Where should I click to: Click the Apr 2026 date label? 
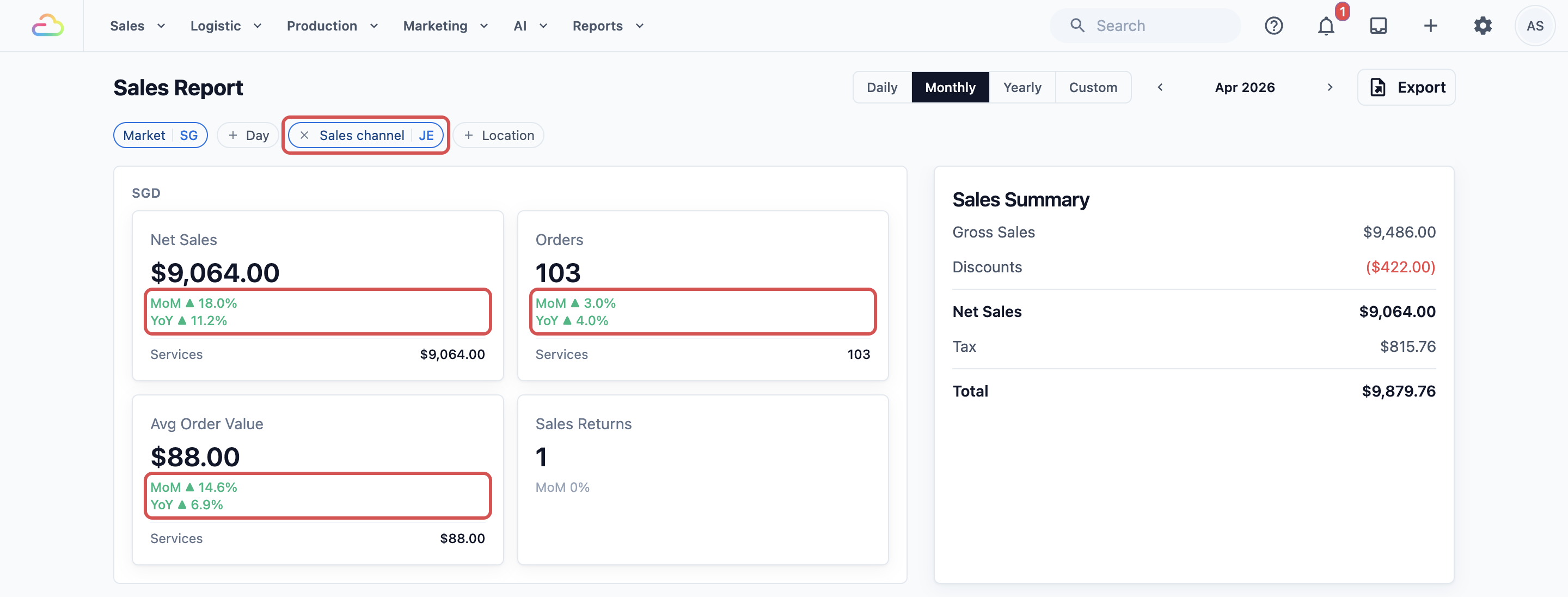tap(1245, 87)
